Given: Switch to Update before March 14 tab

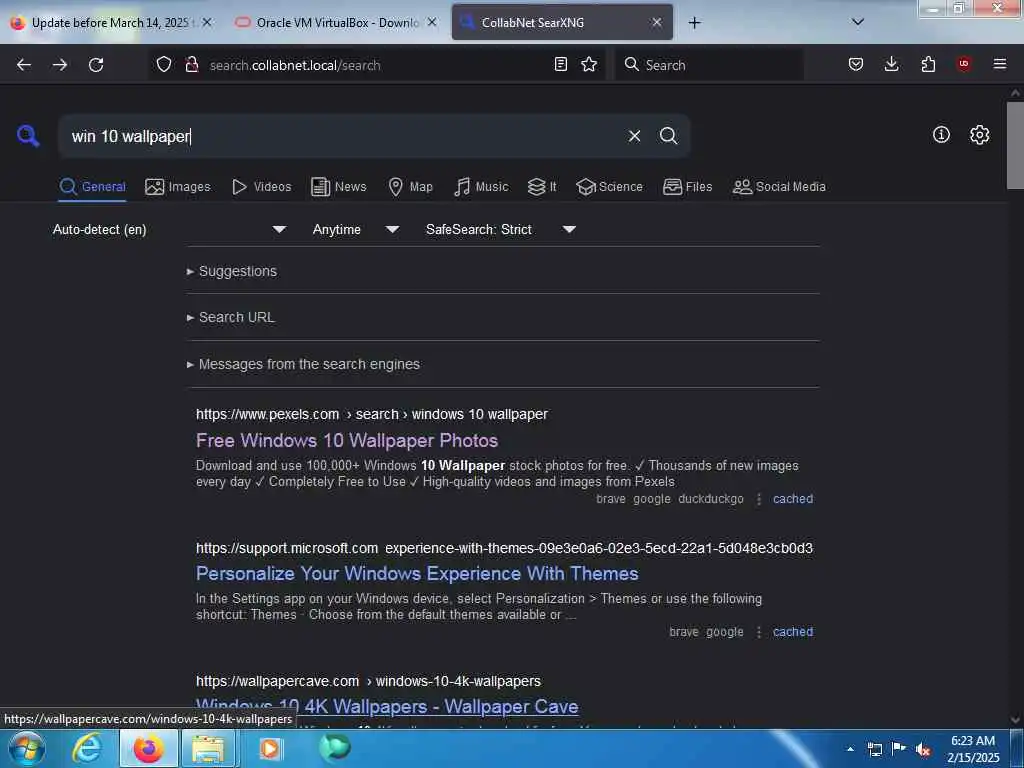Looking at the screenshot, I should pos(111,23).
